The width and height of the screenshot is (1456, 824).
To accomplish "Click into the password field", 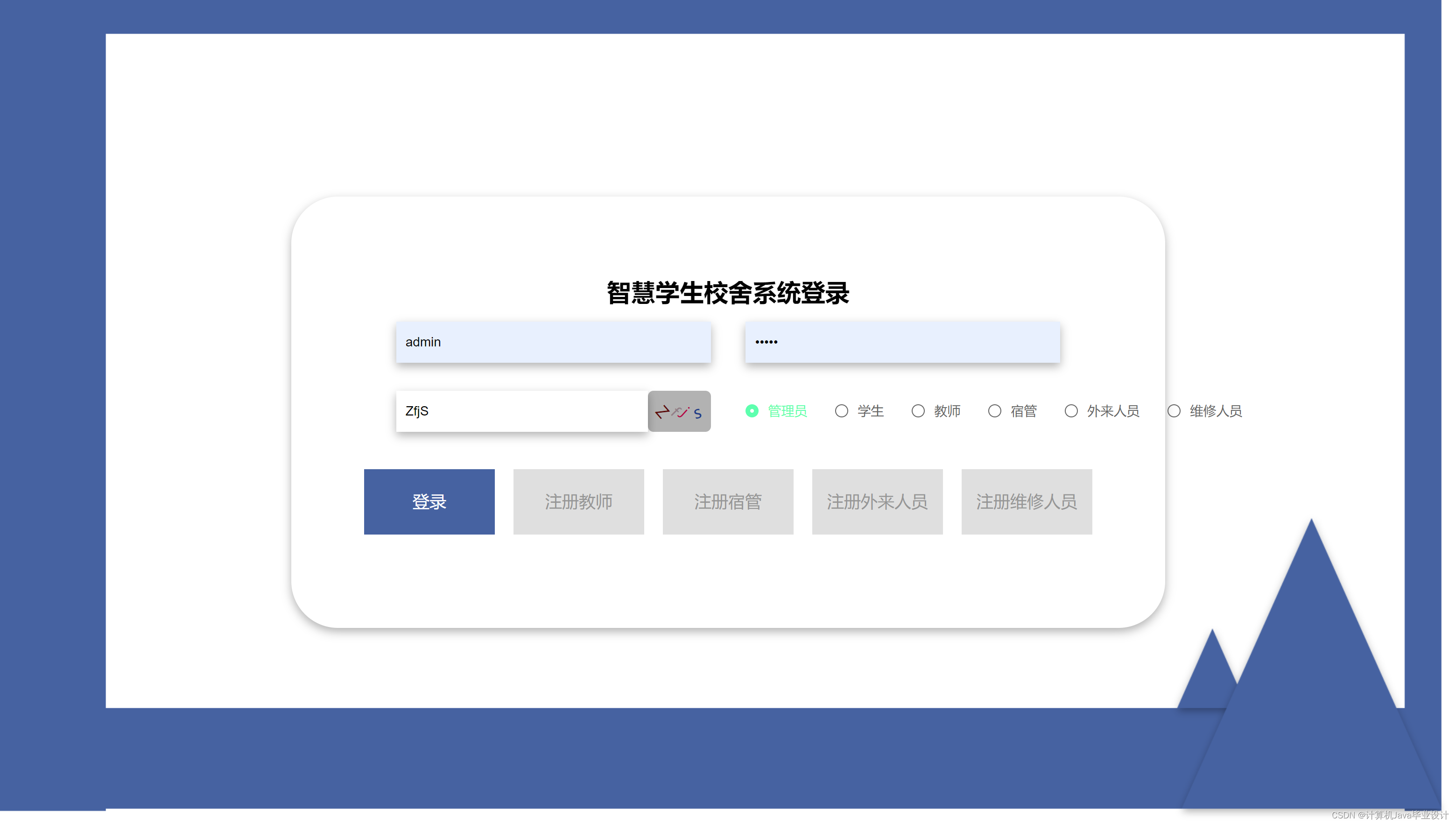I will click(x=902, y=342).
